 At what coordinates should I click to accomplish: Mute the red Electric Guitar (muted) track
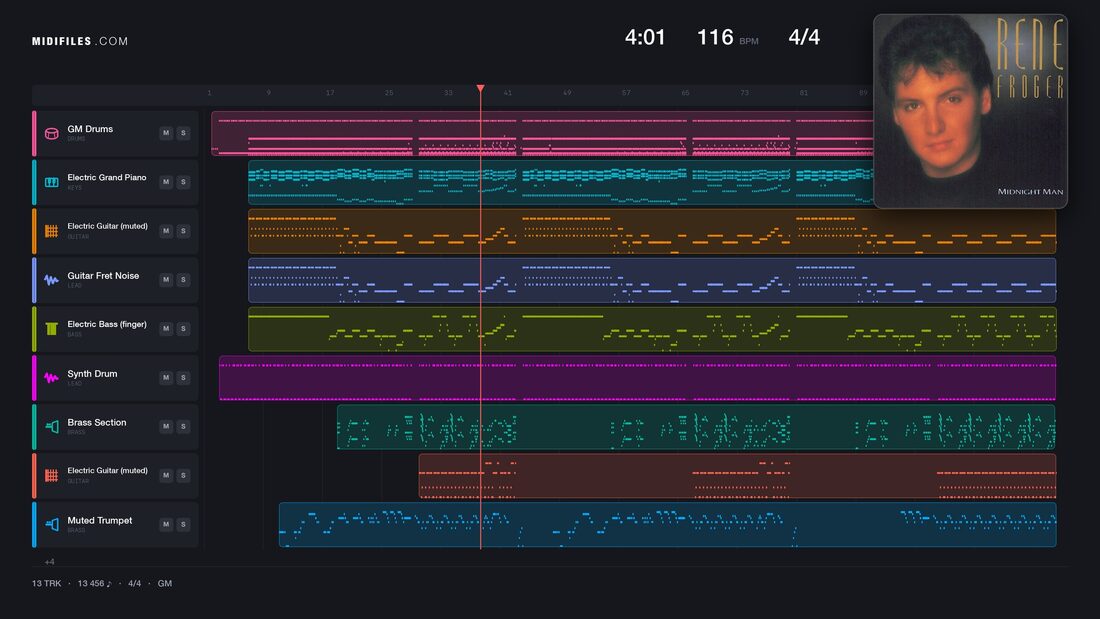pos(166,475)
